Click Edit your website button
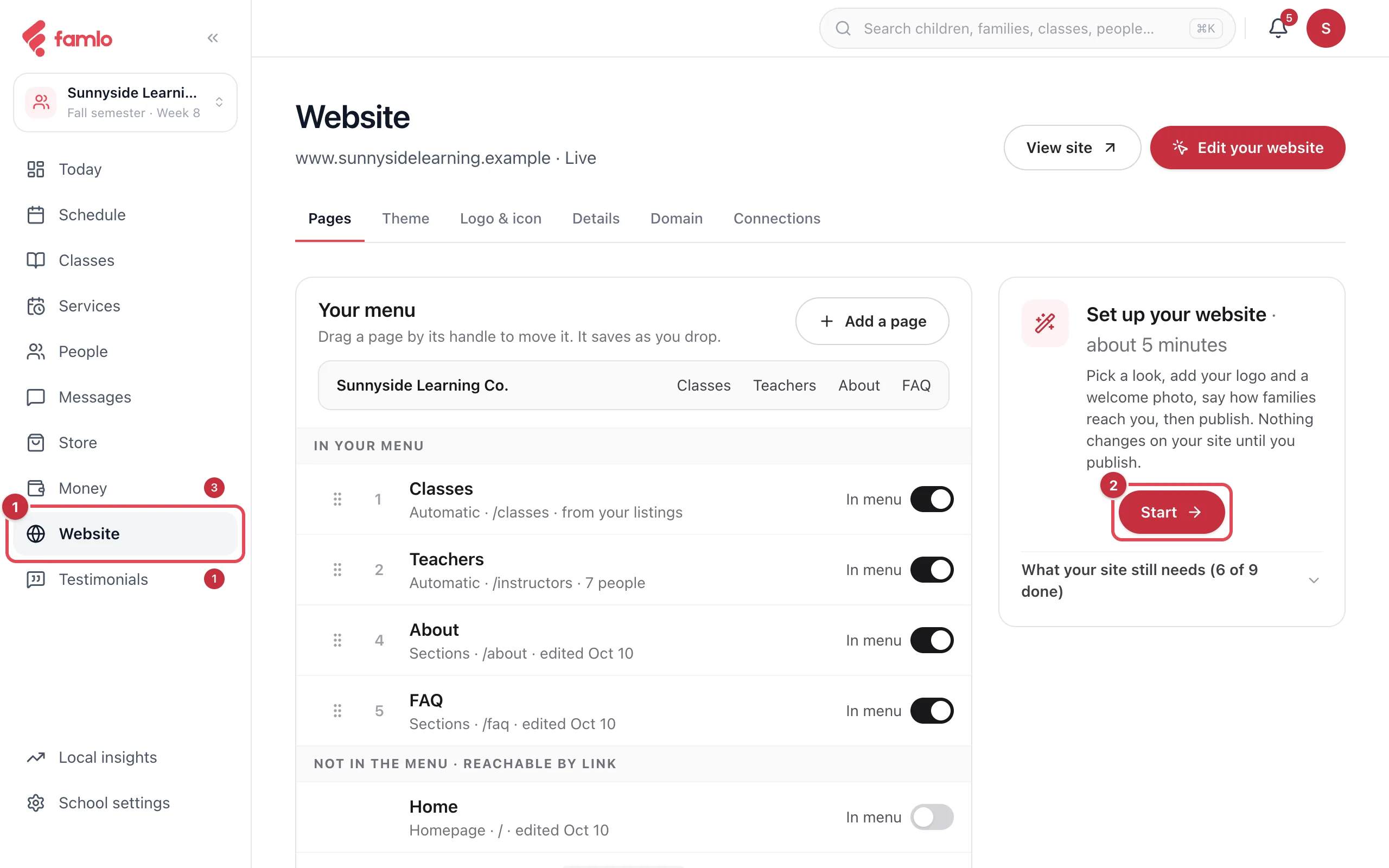Viewport: 1389px width, 868px height. pos(1247,148)
